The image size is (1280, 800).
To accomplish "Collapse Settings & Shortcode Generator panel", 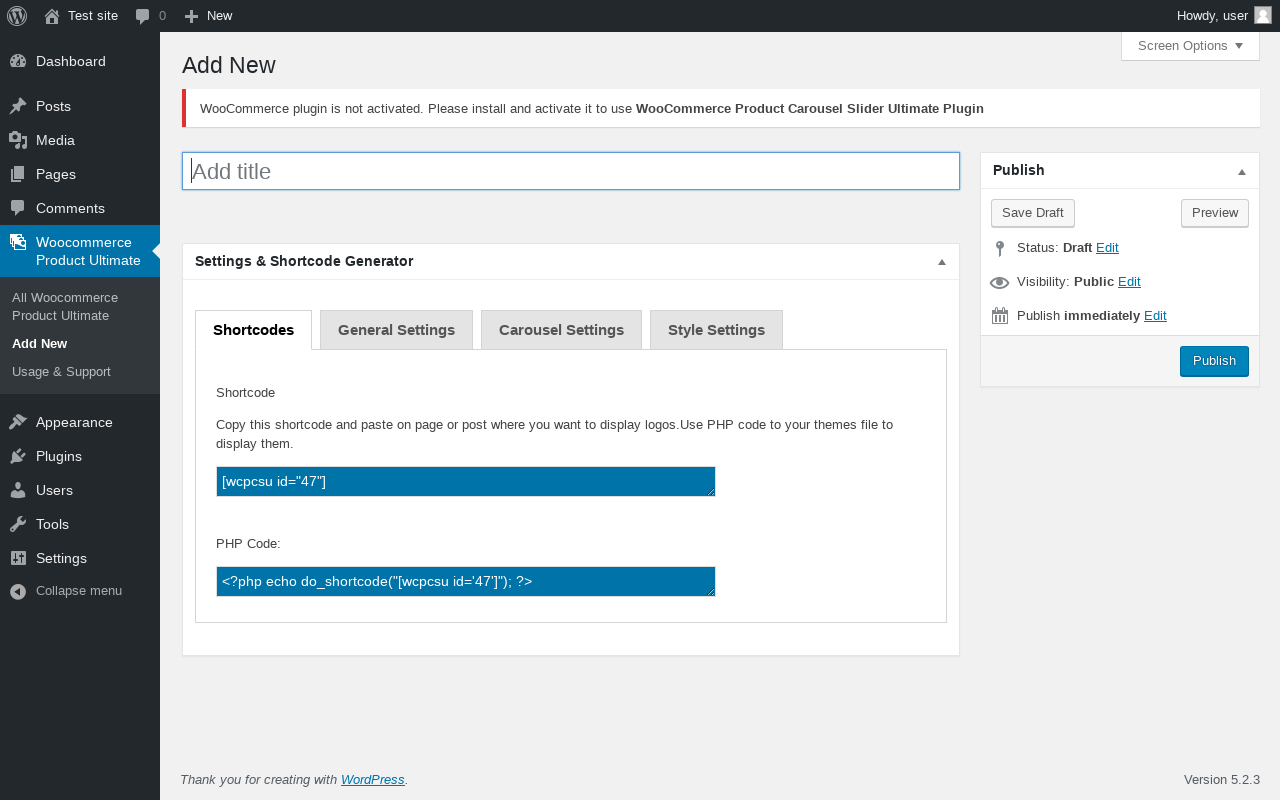I will 941,262.
